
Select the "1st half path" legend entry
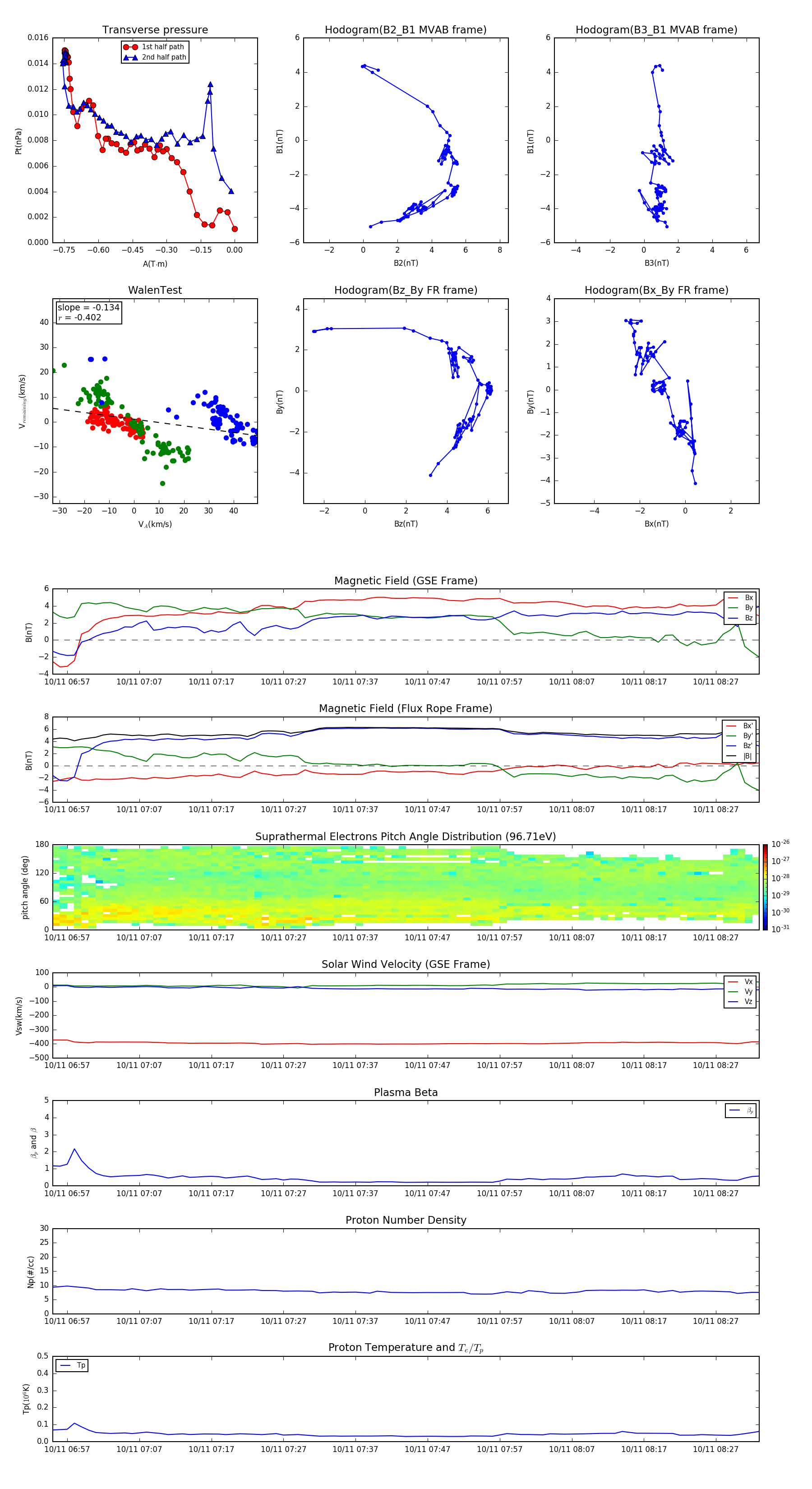pyautogui.click(x=155, y=47)
